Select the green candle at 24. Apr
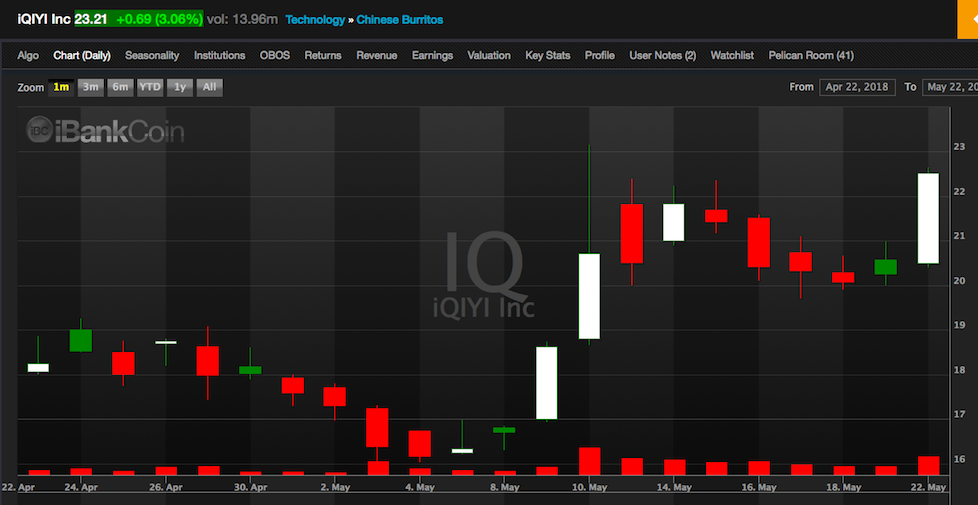The image size is (978, 505). tap(81, 340)
